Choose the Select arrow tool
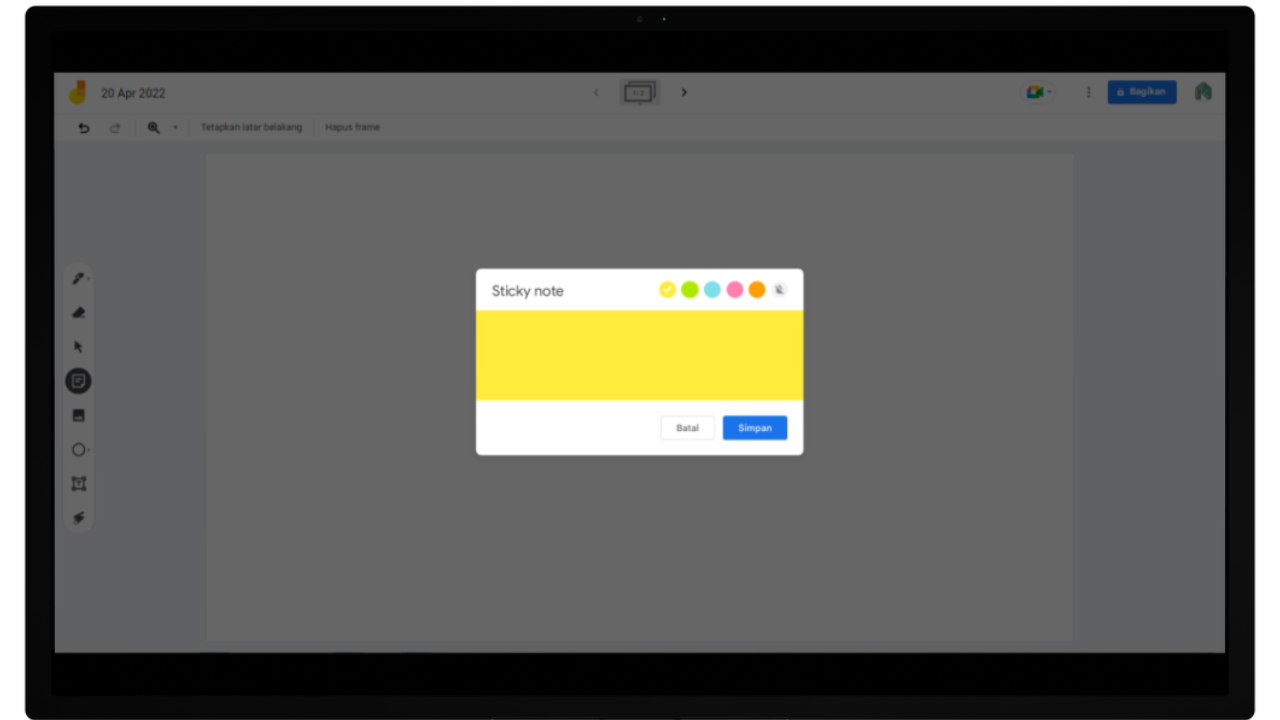The image size is (1280, 720). pos(79,347)
